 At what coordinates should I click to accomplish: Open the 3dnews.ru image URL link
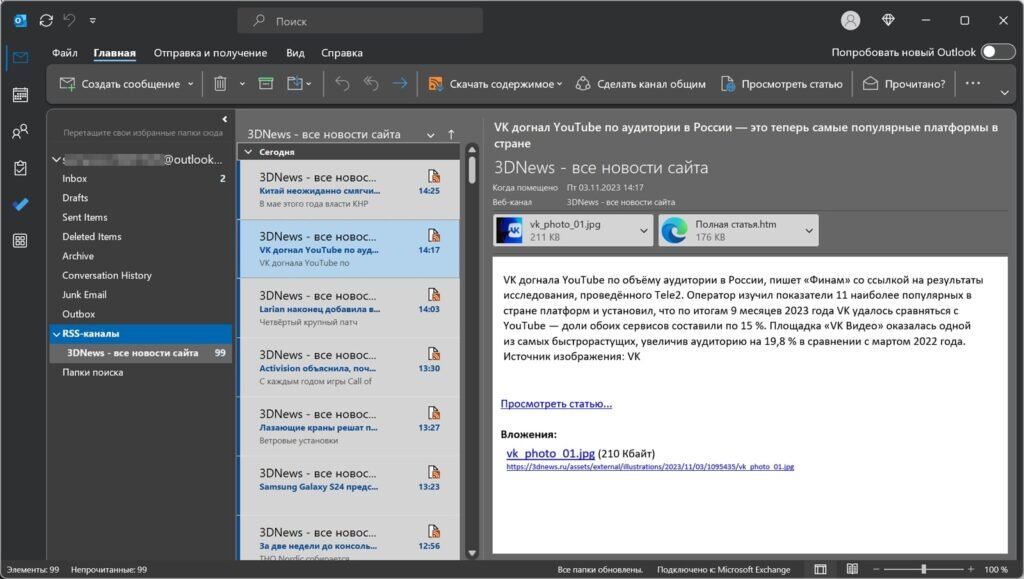tap(650, 467)
